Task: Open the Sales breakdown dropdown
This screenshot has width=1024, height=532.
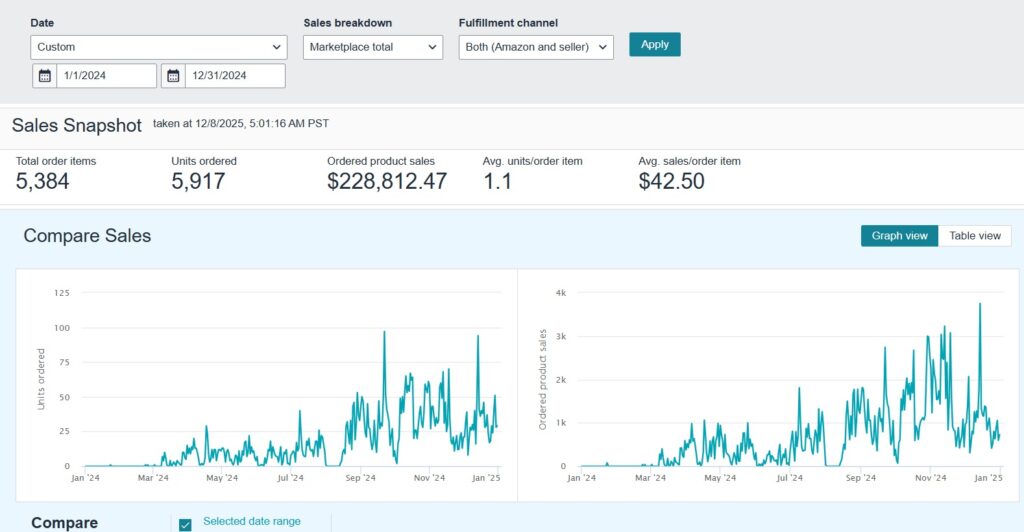Action: pos(372,47)
